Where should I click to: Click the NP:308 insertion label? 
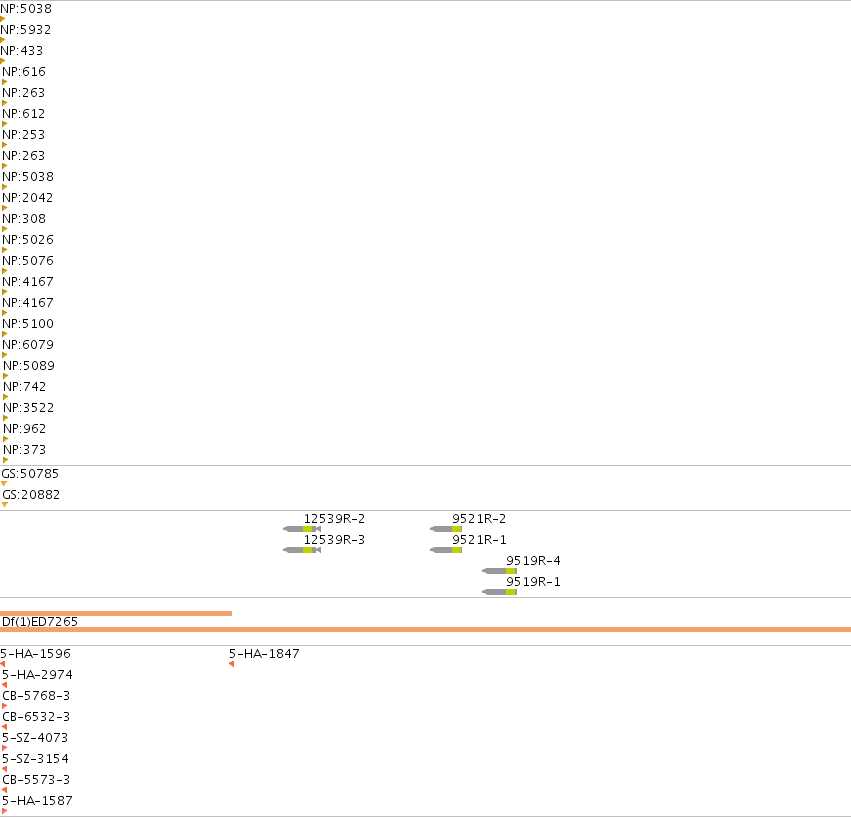coord(24,219)
